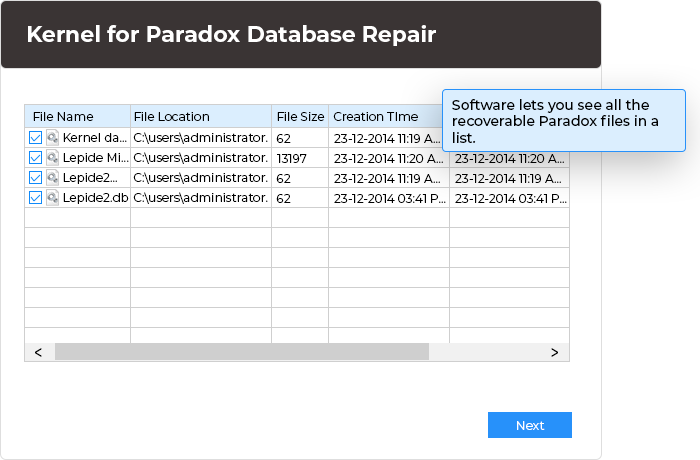Image resolution: width=700 pixels, height=460 pixels.
Task: Uncheck the Kernel da... file checkbox
Action: 35,138
